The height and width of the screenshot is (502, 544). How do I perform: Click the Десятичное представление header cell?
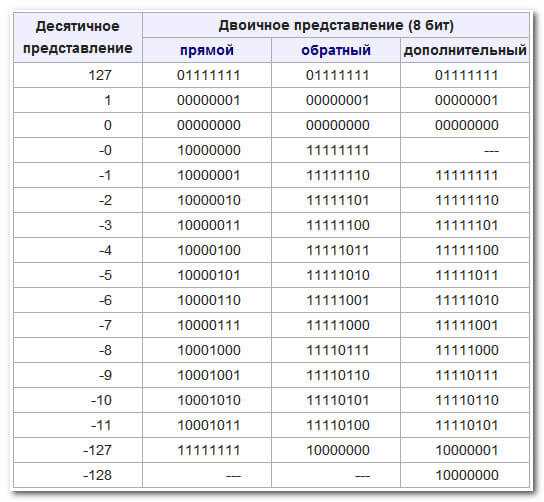78,37
